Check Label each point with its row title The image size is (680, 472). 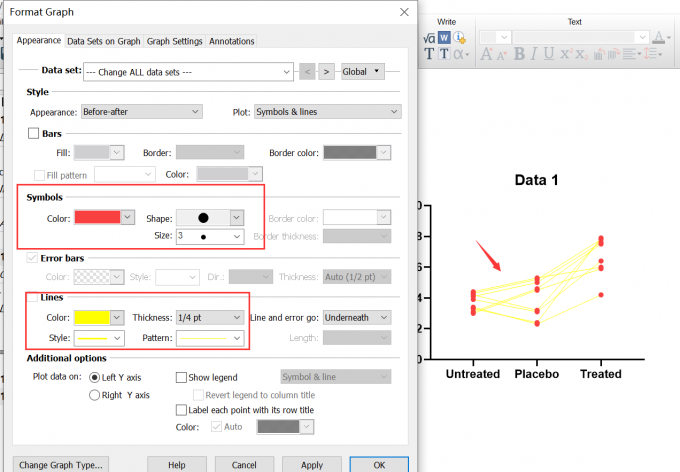coord(181,410)
